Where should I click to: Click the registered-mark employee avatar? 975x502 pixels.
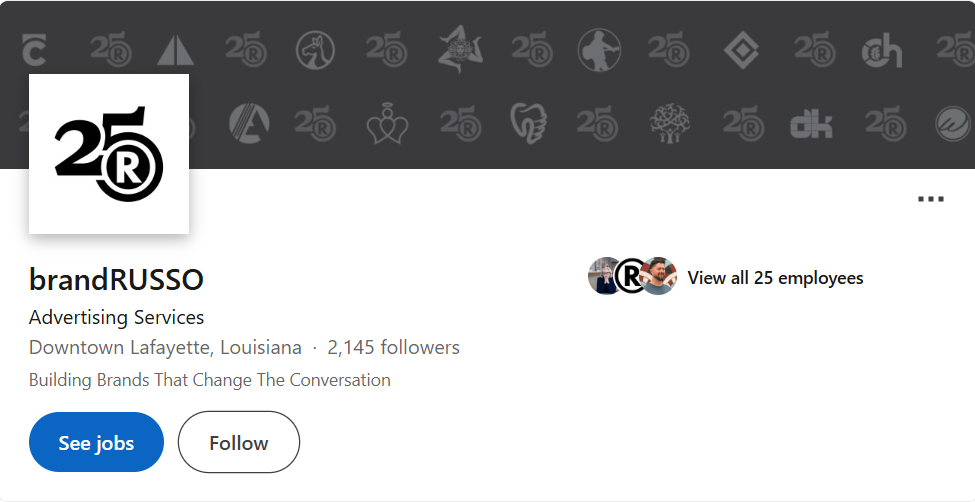point(631,276)
